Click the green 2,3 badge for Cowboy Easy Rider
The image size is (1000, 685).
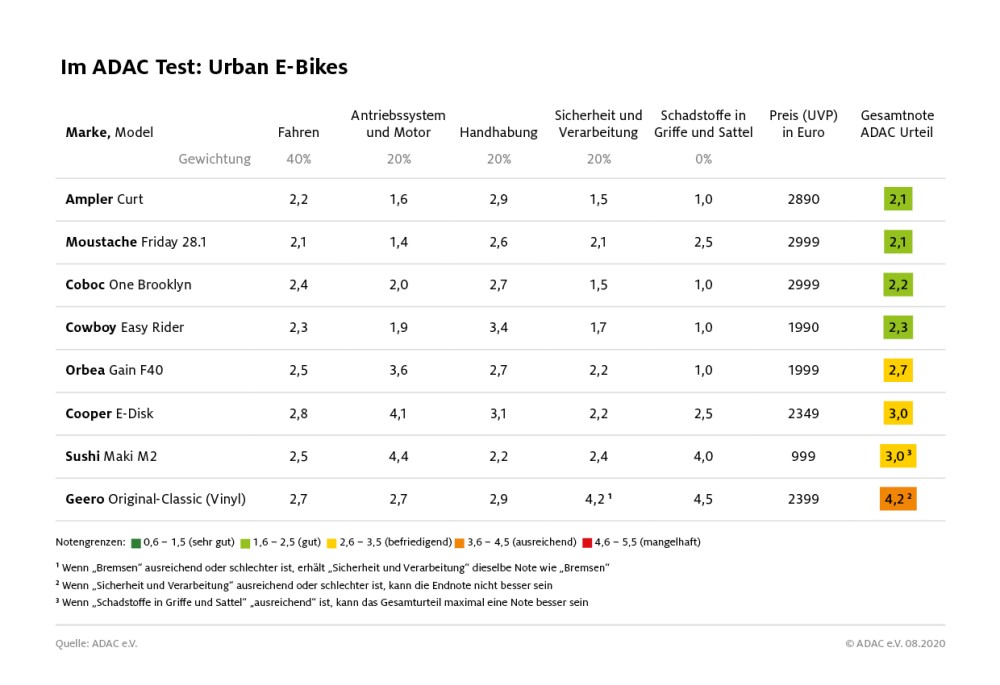898,327
